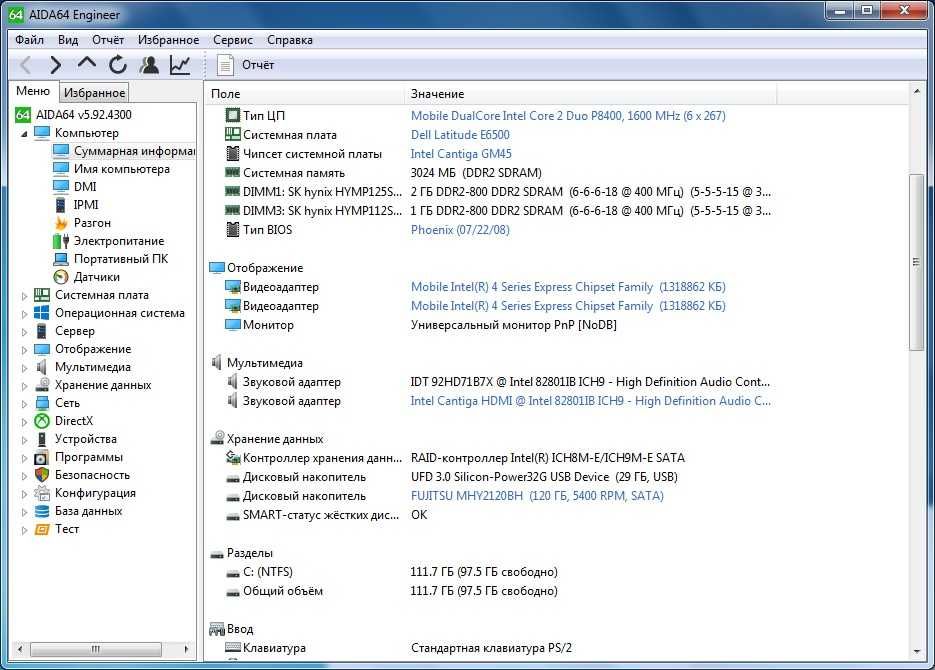Switch to the Избранное side tab
The width and height of the screenshot is (935, 670).
coord(94,93)
